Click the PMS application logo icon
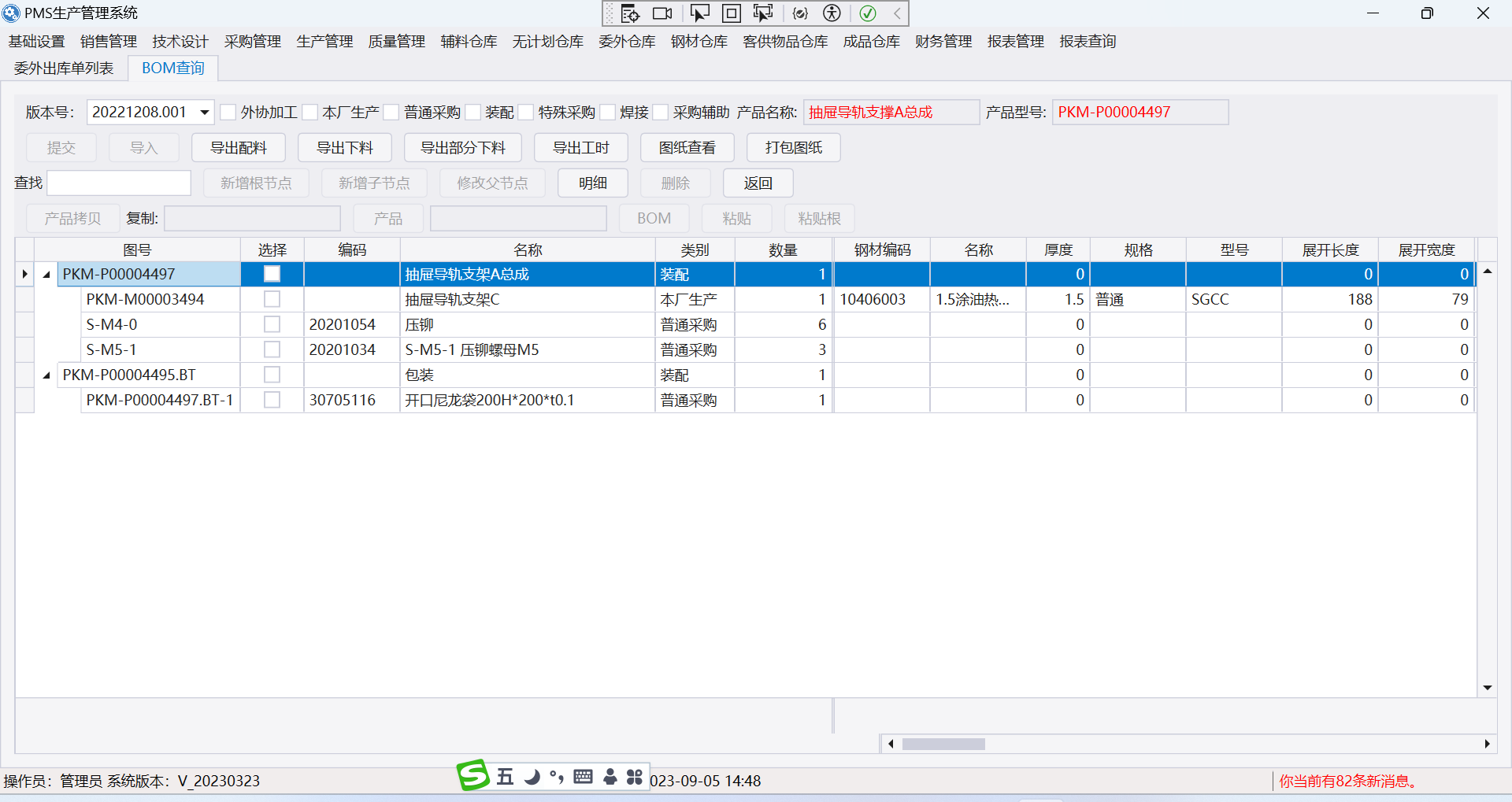 pos(11,13)
